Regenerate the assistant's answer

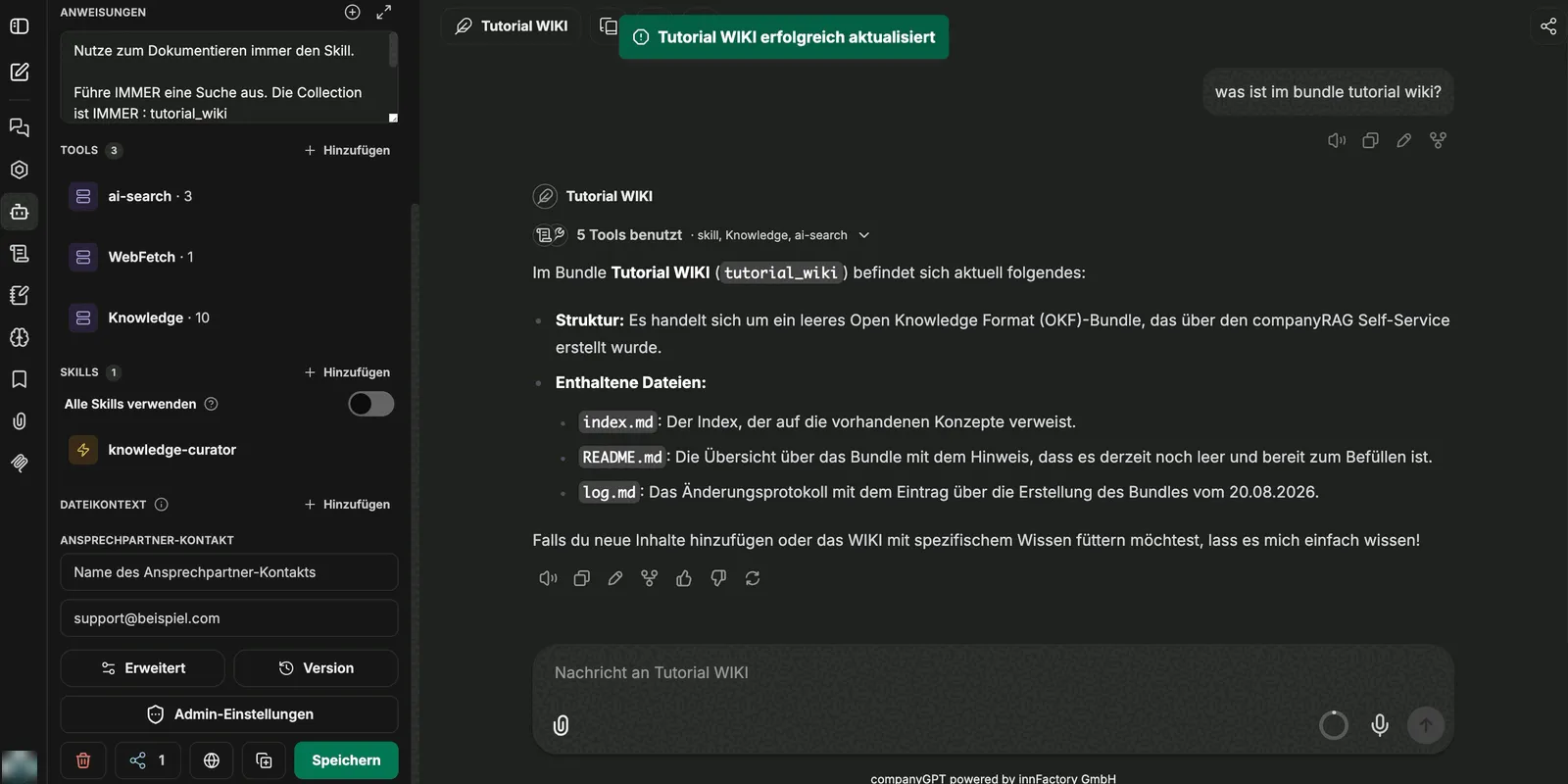753,578
